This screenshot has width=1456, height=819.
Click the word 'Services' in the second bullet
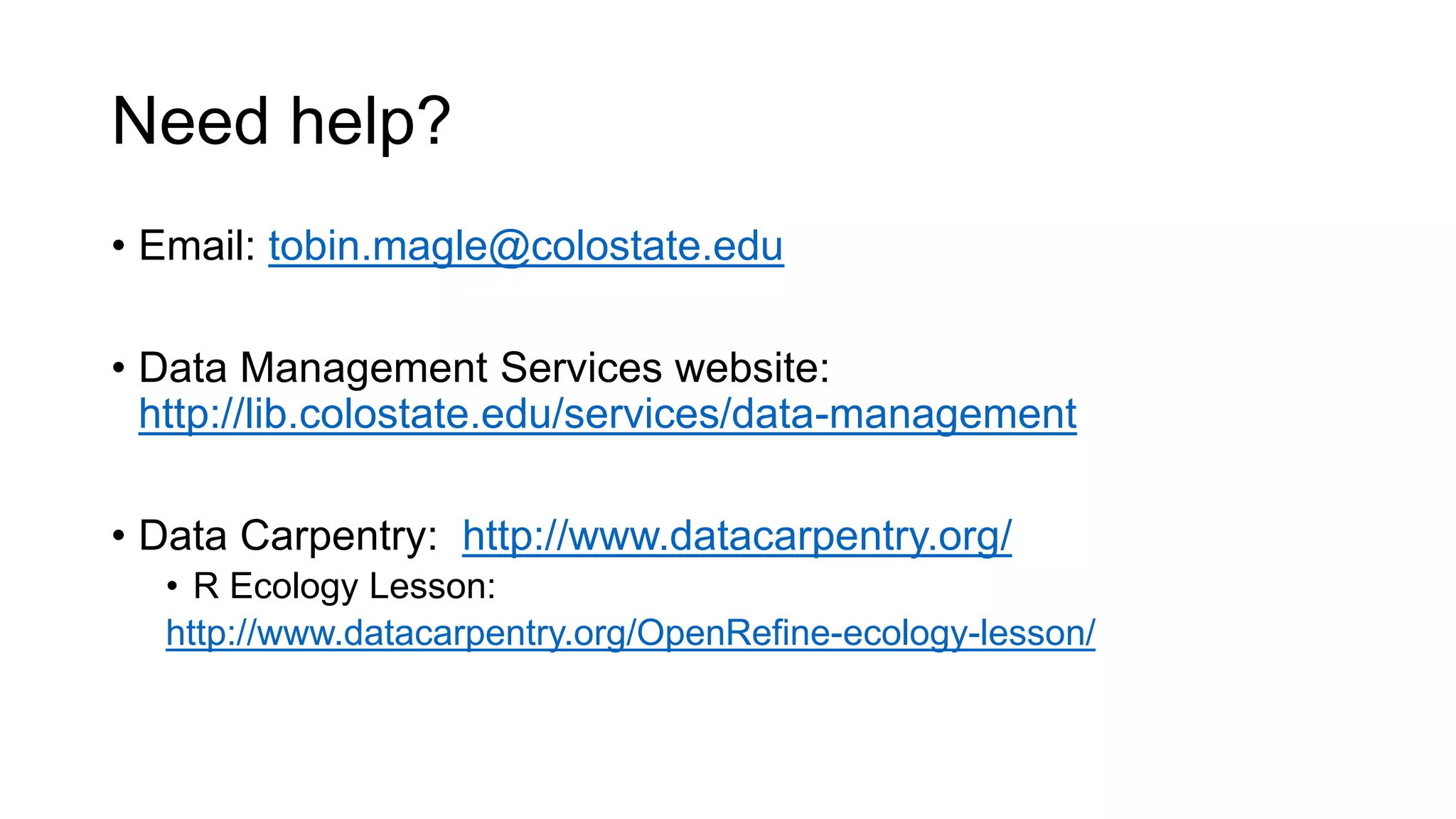tap(582, 368)
